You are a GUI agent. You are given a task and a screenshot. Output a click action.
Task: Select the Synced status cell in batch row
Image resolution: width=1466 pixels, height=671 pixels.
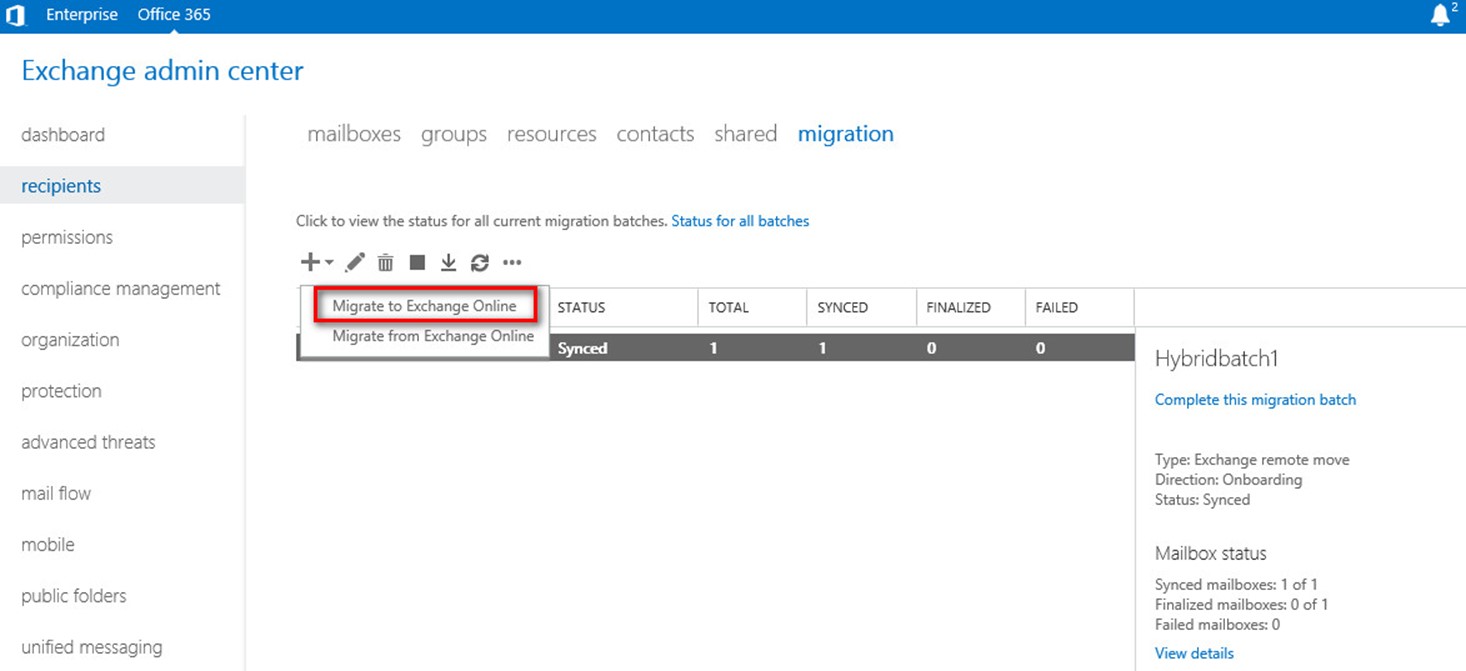(x=583, y=349)
